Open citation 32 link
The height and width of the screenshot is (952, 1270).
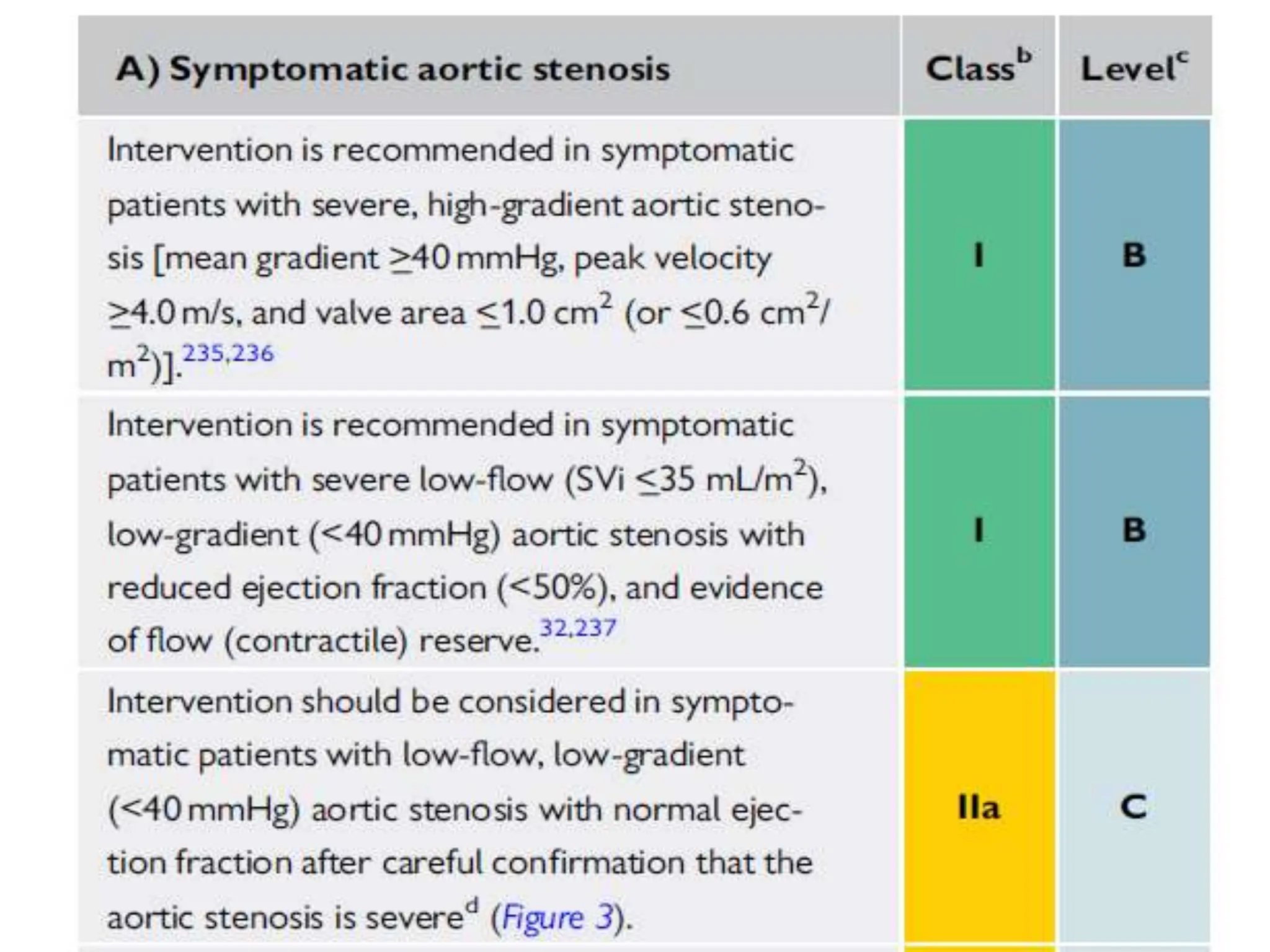click(553, 628)
